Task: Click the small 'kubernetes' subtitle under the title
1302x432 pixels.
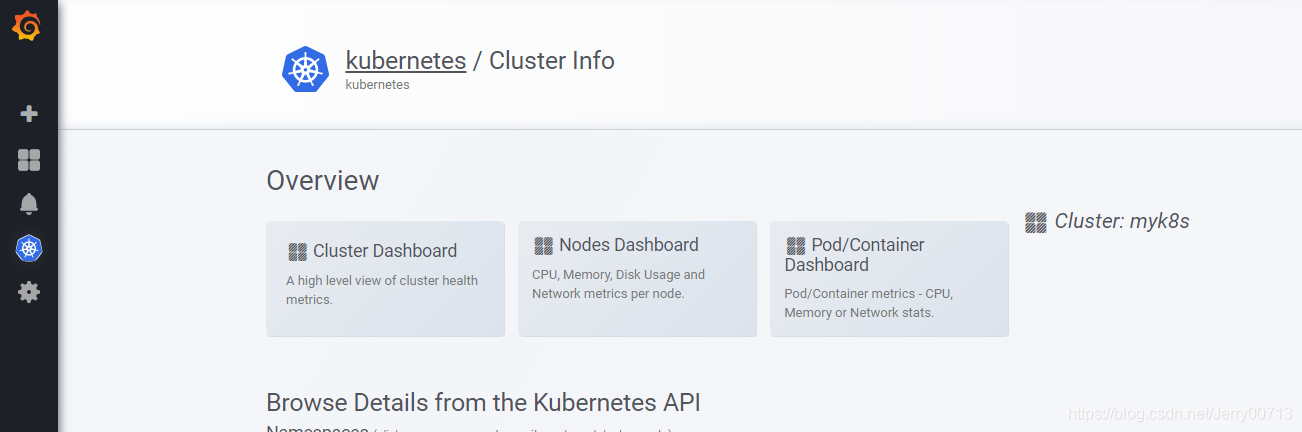Action: [x=377, y=85]
